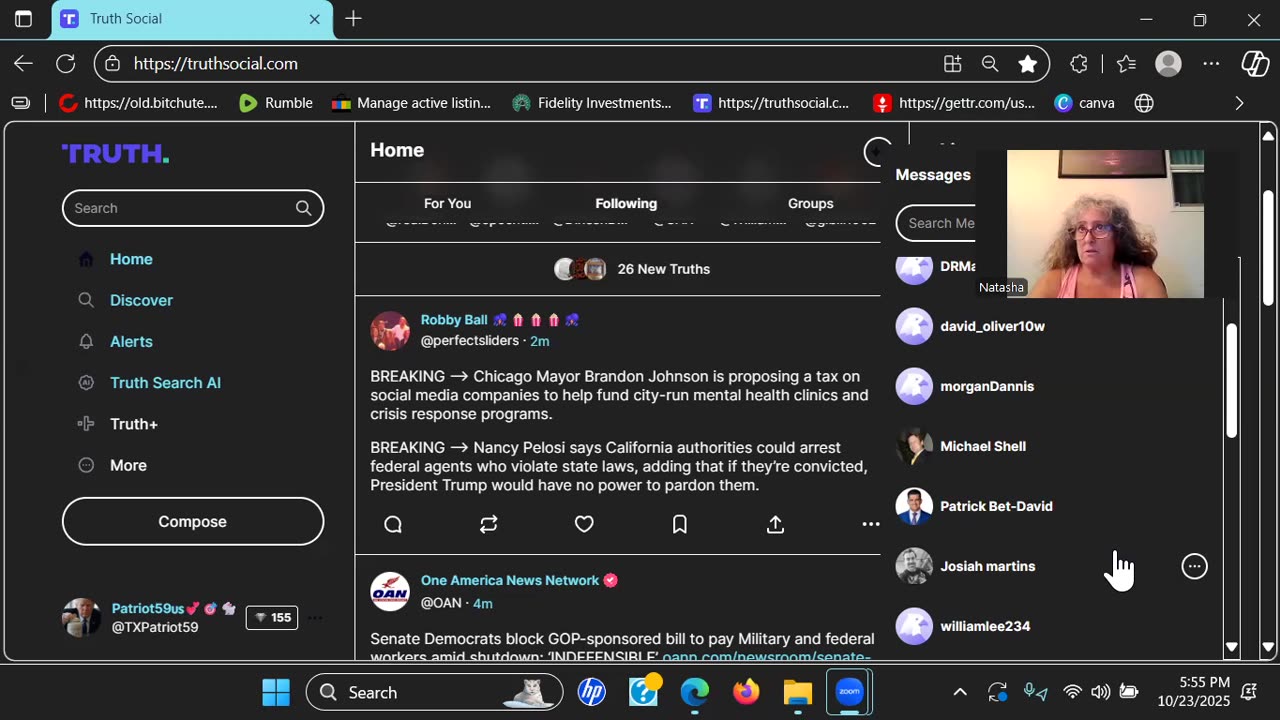The image size is (1280, 720).
Task: Open the Favorites list icon
Action: [1126, 63]
